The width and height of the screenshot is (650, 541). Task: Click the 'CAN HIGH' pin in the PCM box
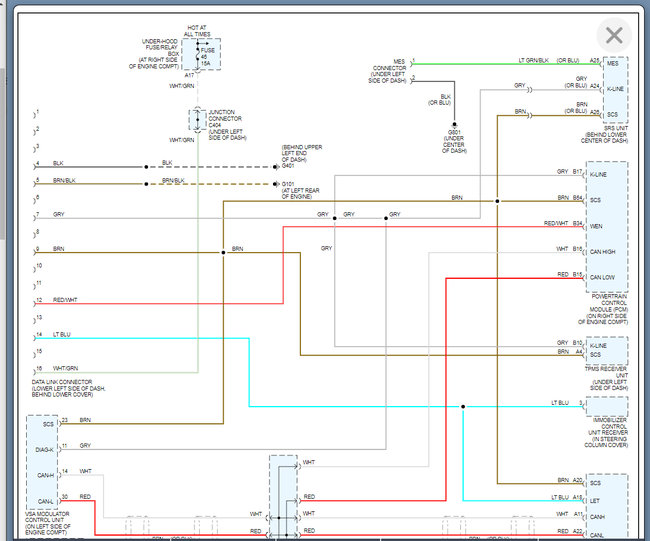602,252
